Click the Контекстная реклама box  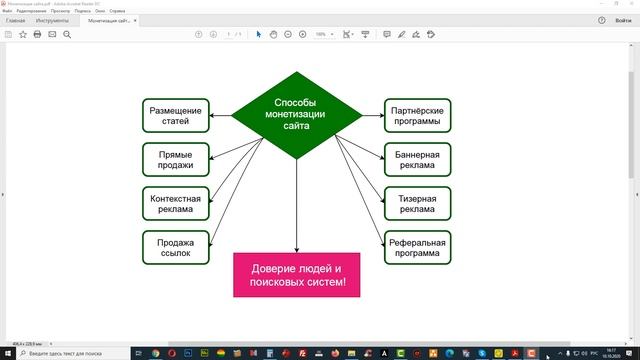coord(176,204)
